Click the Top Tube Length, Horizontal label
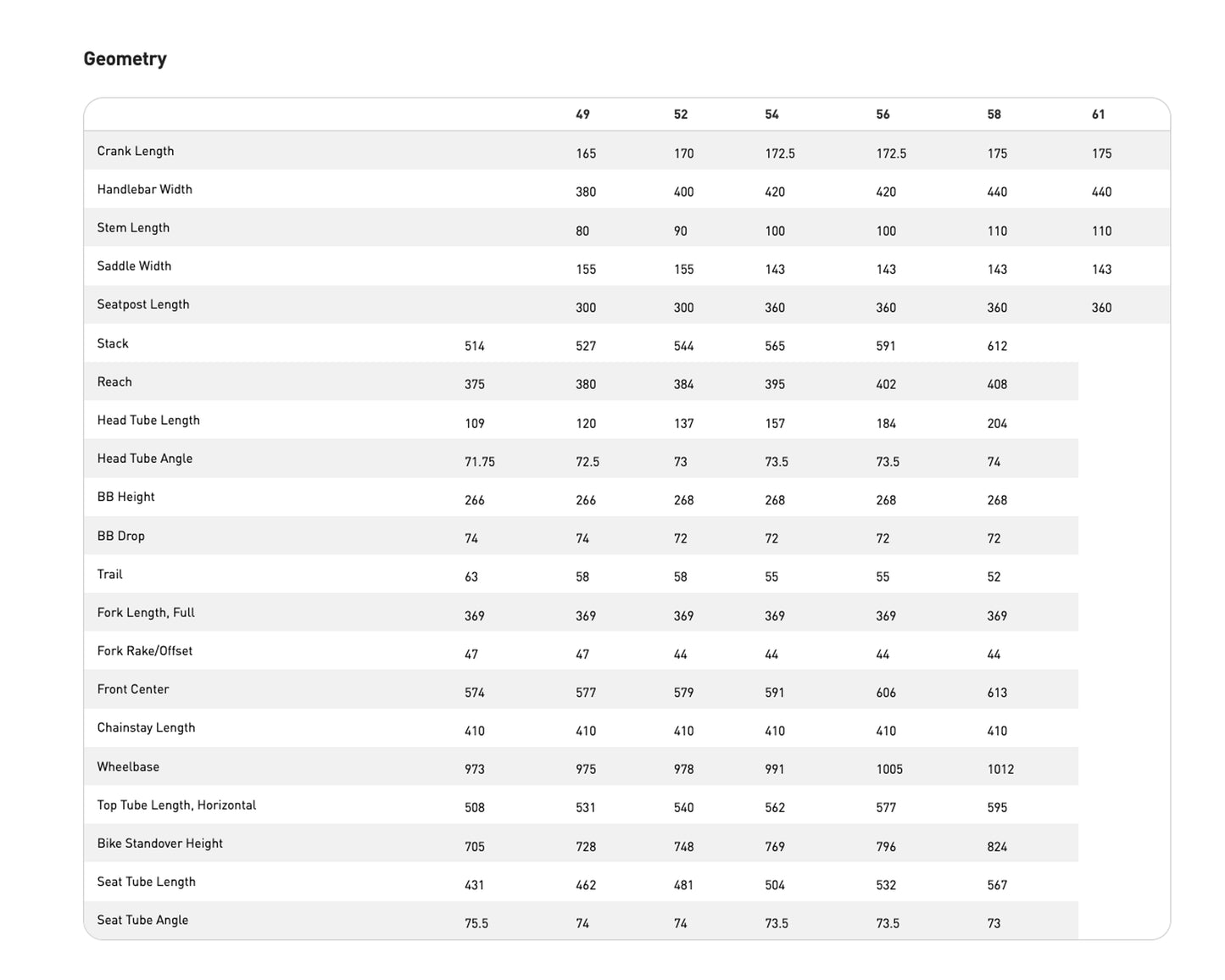 pos(176,805)
